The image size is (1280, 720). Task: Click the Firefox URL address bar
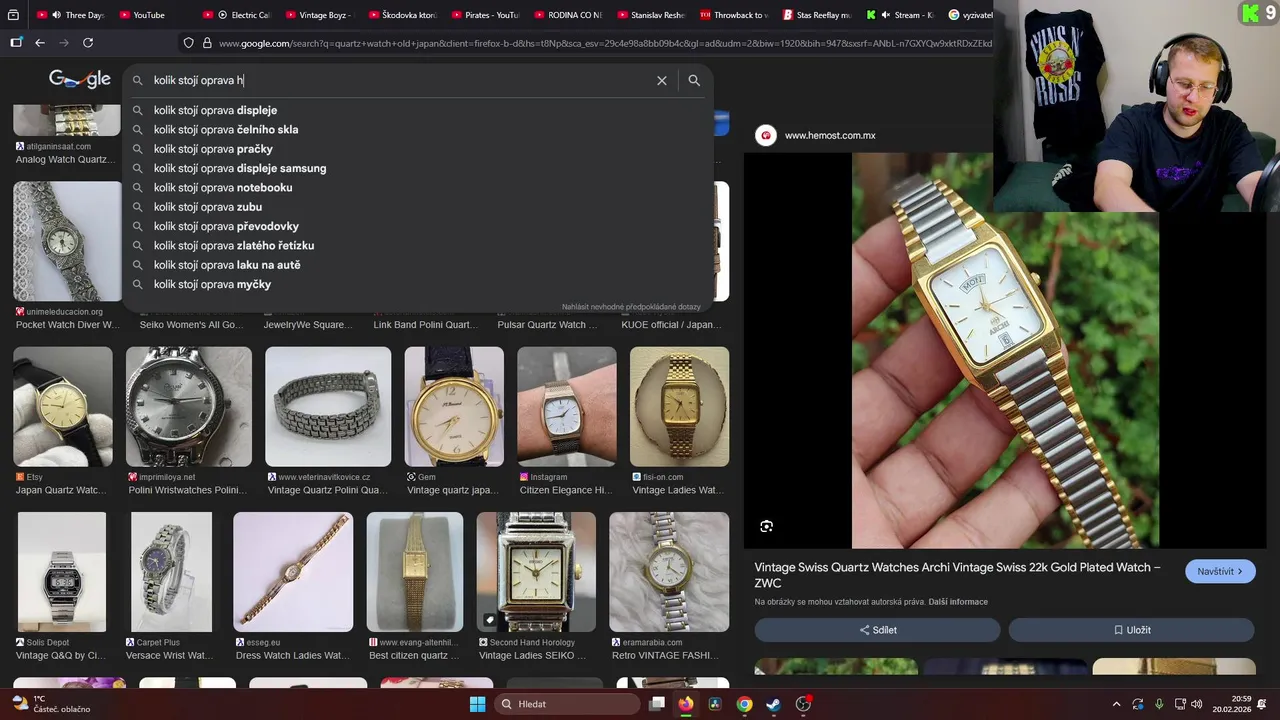pos(605,43)
